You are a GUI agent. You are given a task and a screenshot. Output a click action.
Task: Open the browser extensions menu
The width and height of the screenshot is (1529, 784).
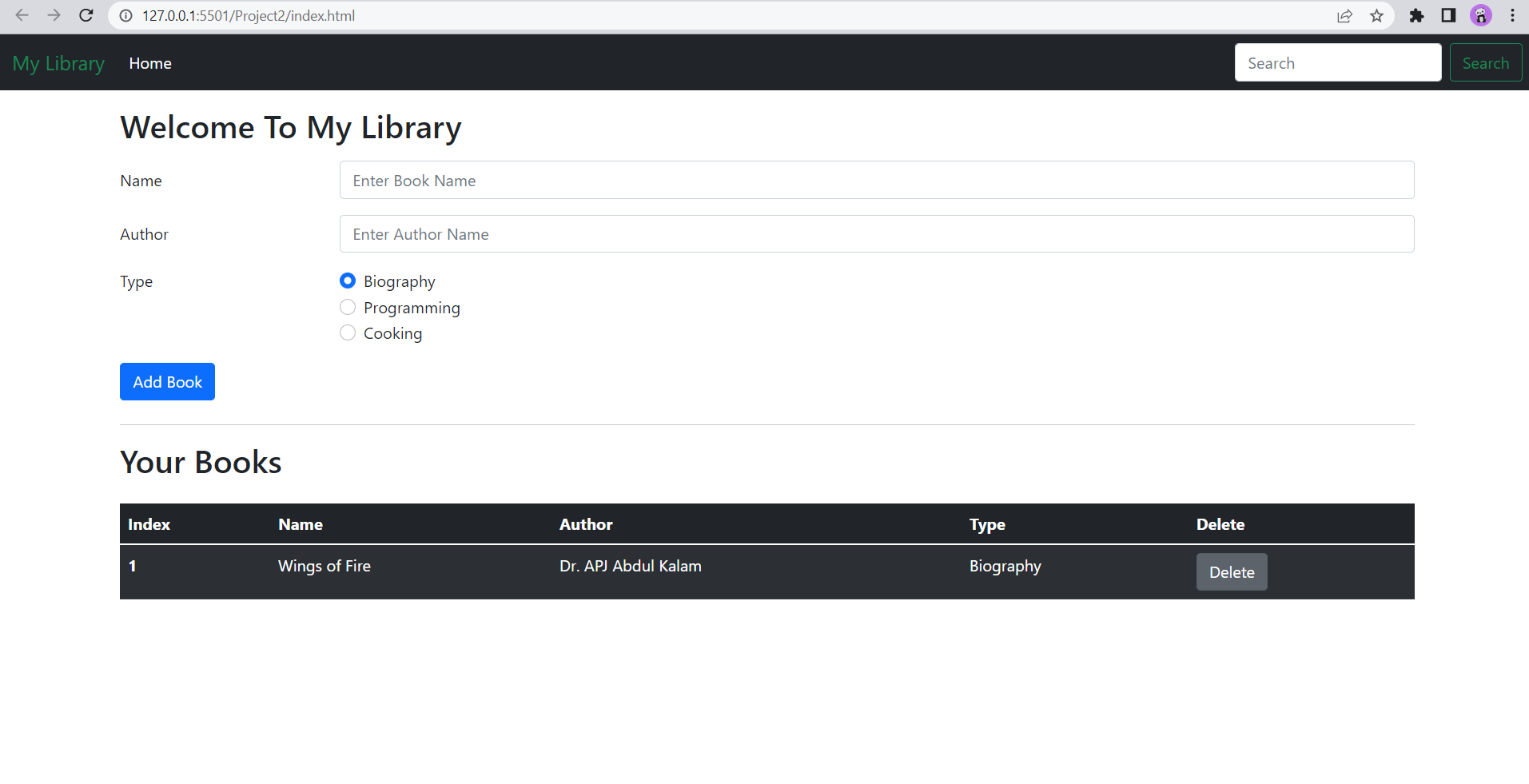pos(1416,15)
